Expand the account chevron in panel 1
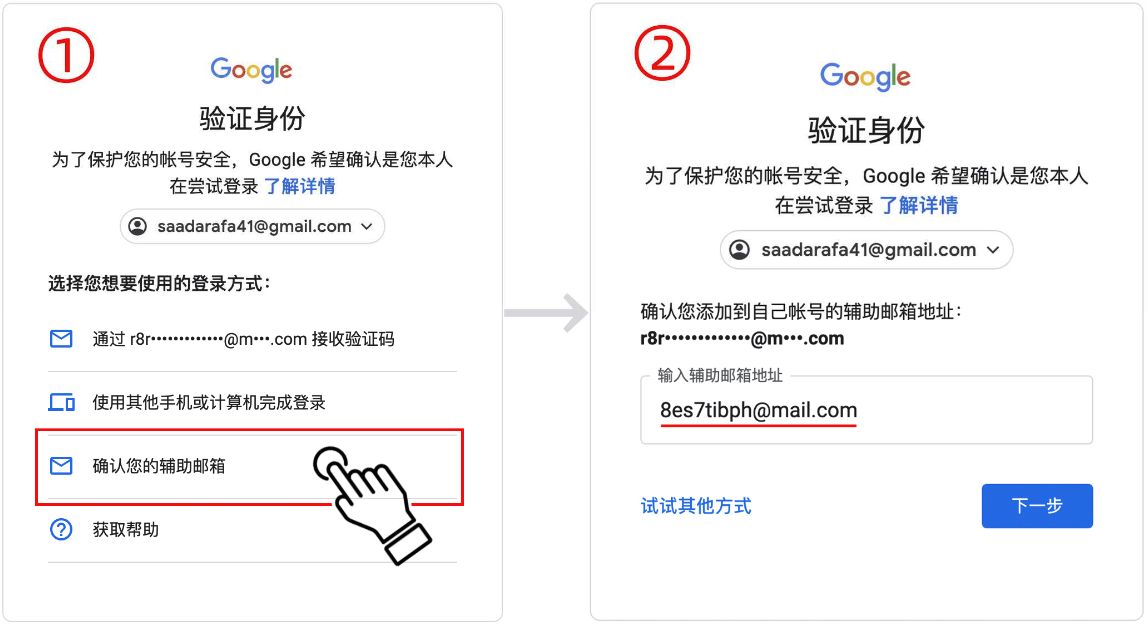 [367, 227]
